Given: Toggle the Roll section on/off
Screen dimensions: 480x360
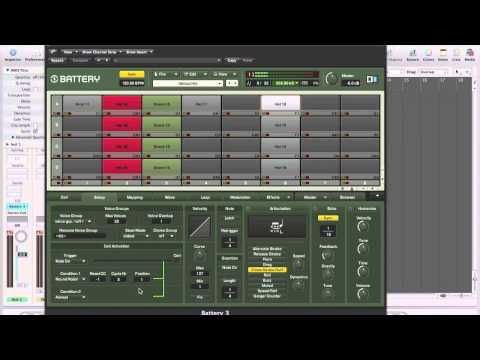Looking at the screenshot, I should click(x=315, y=209).
